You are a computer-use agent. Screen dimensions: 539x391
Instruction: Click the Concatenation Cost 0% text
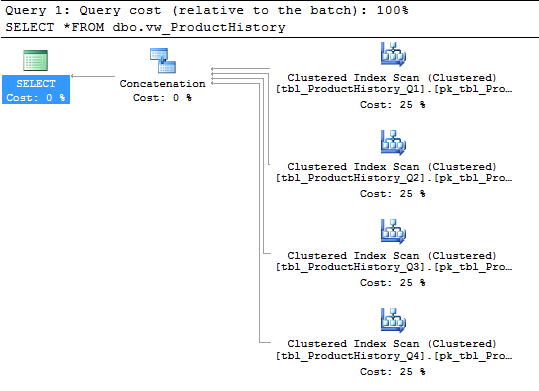click(162, 98)
